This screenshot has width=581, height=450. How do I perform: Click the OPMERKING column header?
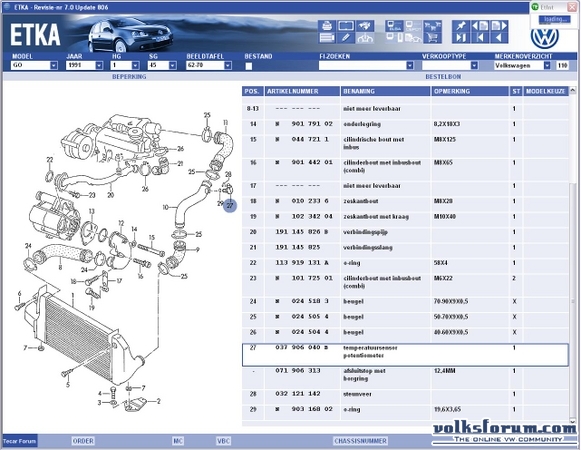tap(470, 91)
